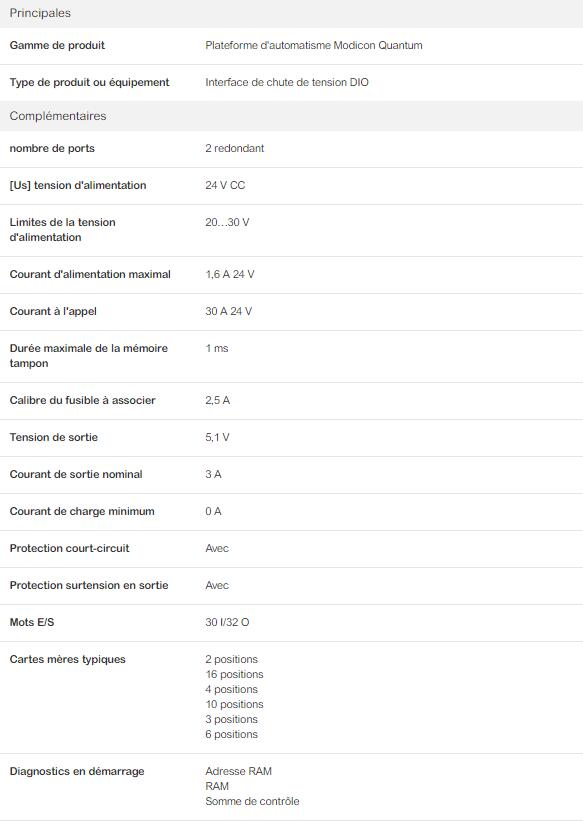Screen dimensions: 583x822
Task: Click the Protection court-circuit label
Action: tap(69, 548)
